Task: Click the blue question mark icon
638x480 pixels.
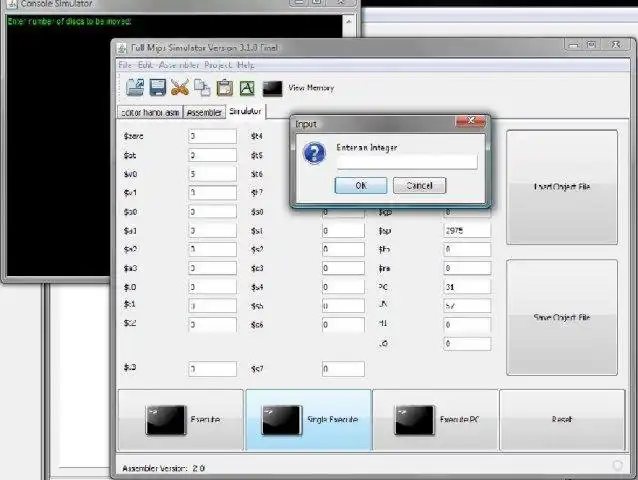Action: pyautogui.click(x=314, y=153)
